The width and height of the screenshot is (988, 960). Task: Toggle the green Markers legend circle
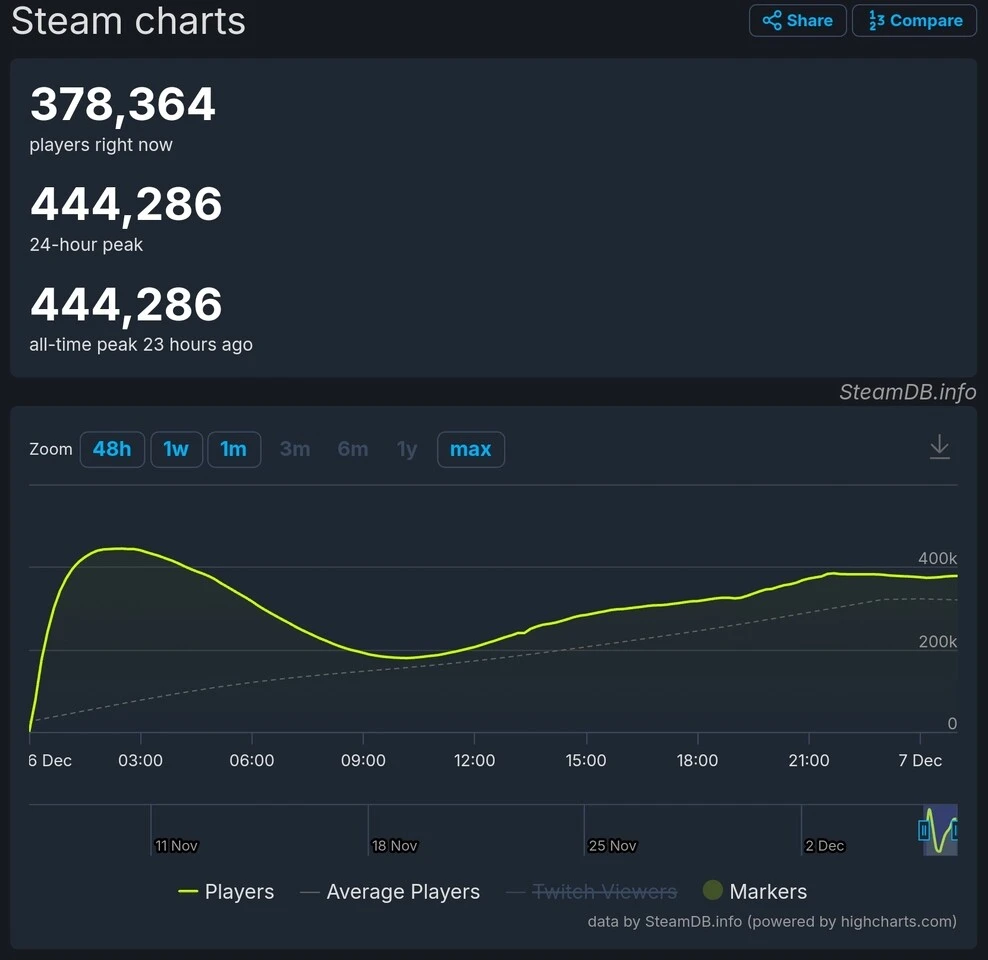(713, 891)
